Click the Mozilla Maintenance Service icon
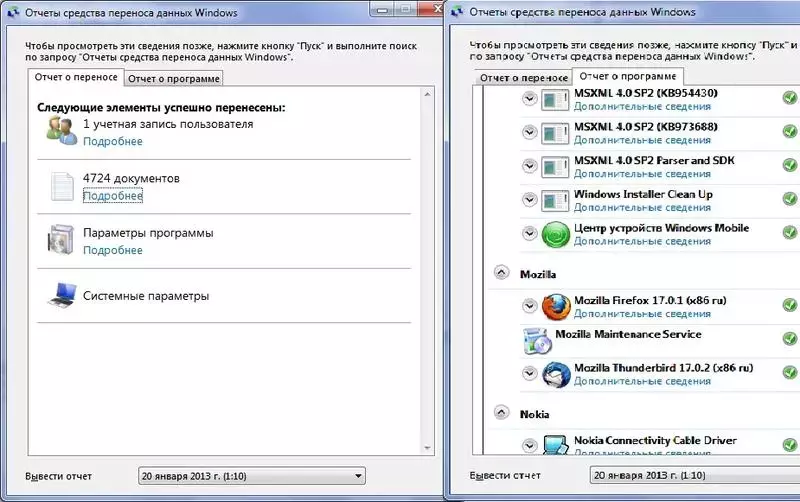 coord(537,340)
